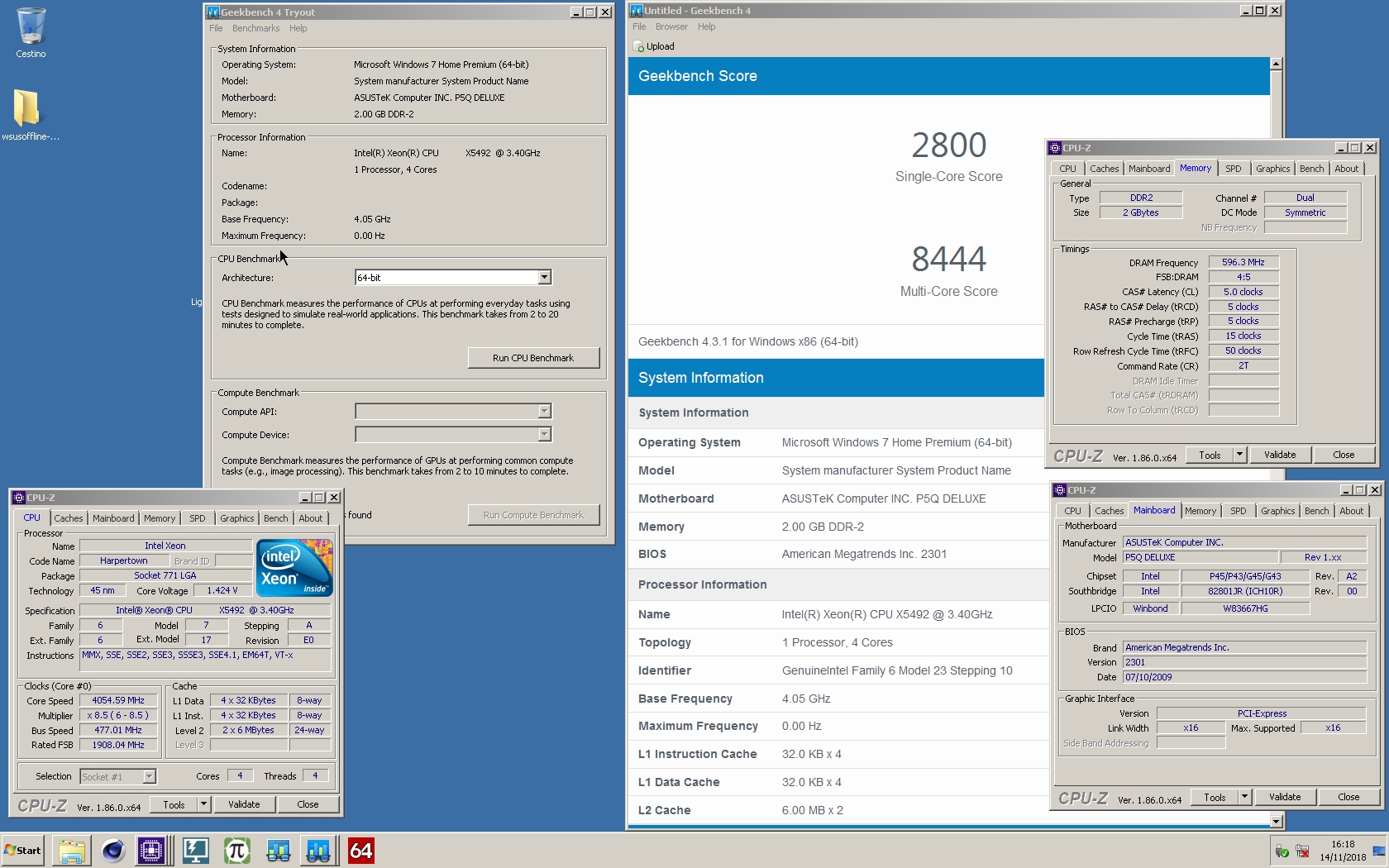This screenshot has height=868, width=1389.
Task: Click the Core Speed 4054.59 MHz field
Action: point(118,700)
